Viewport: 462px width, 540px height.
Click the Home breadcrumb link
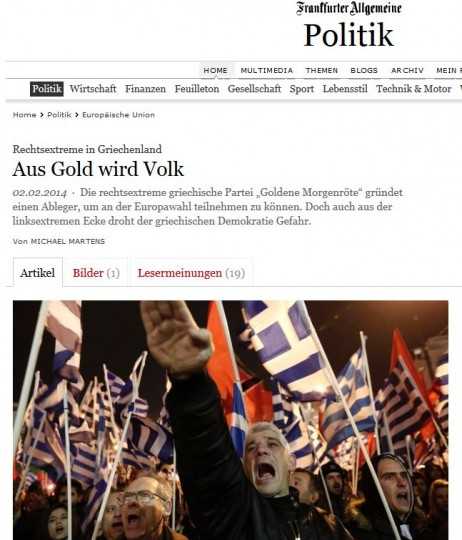[x=24, y=115]
